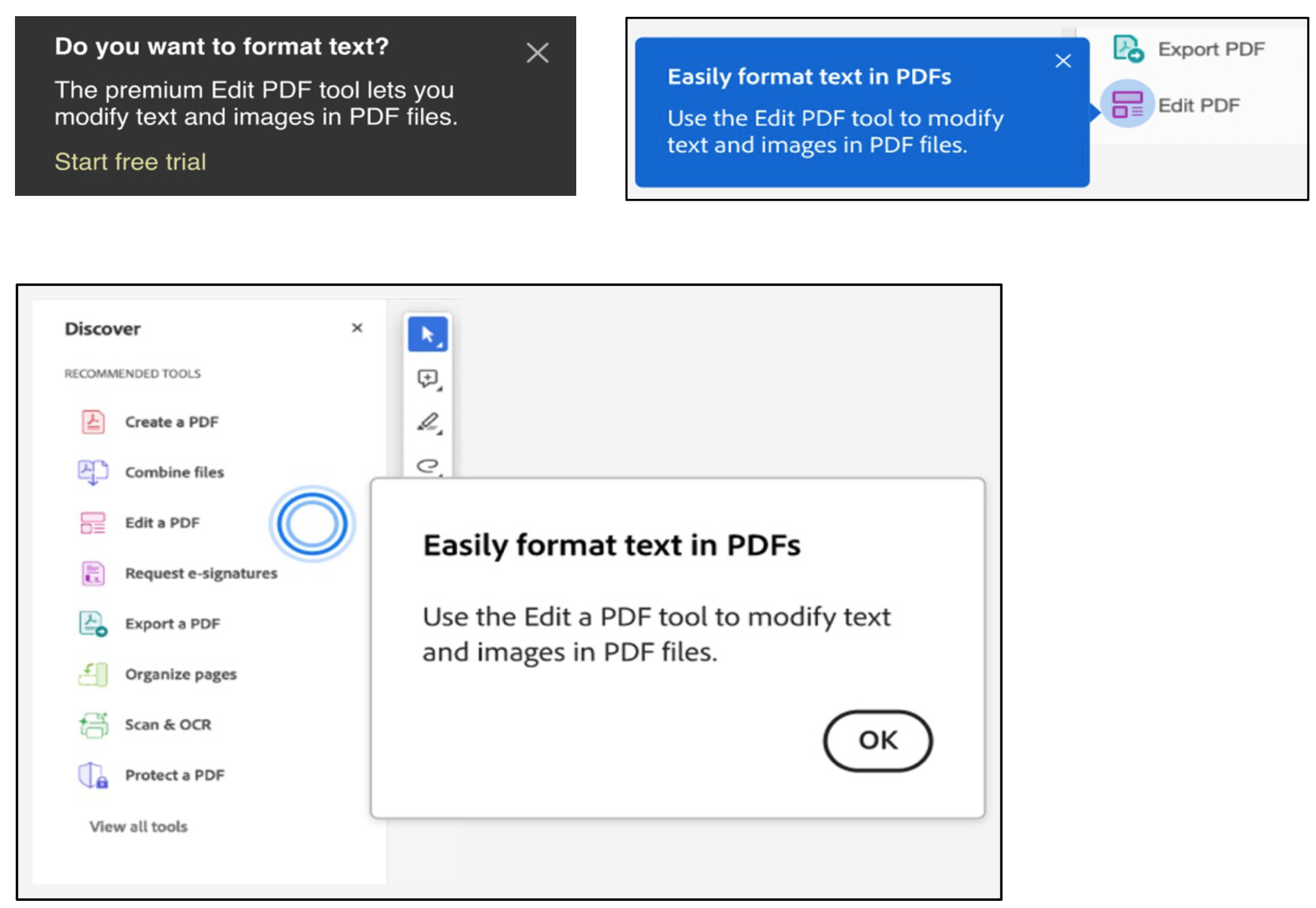
Task: Click the Request e-signatures icon
Action: pyautogui.click(x=93, y=573)
